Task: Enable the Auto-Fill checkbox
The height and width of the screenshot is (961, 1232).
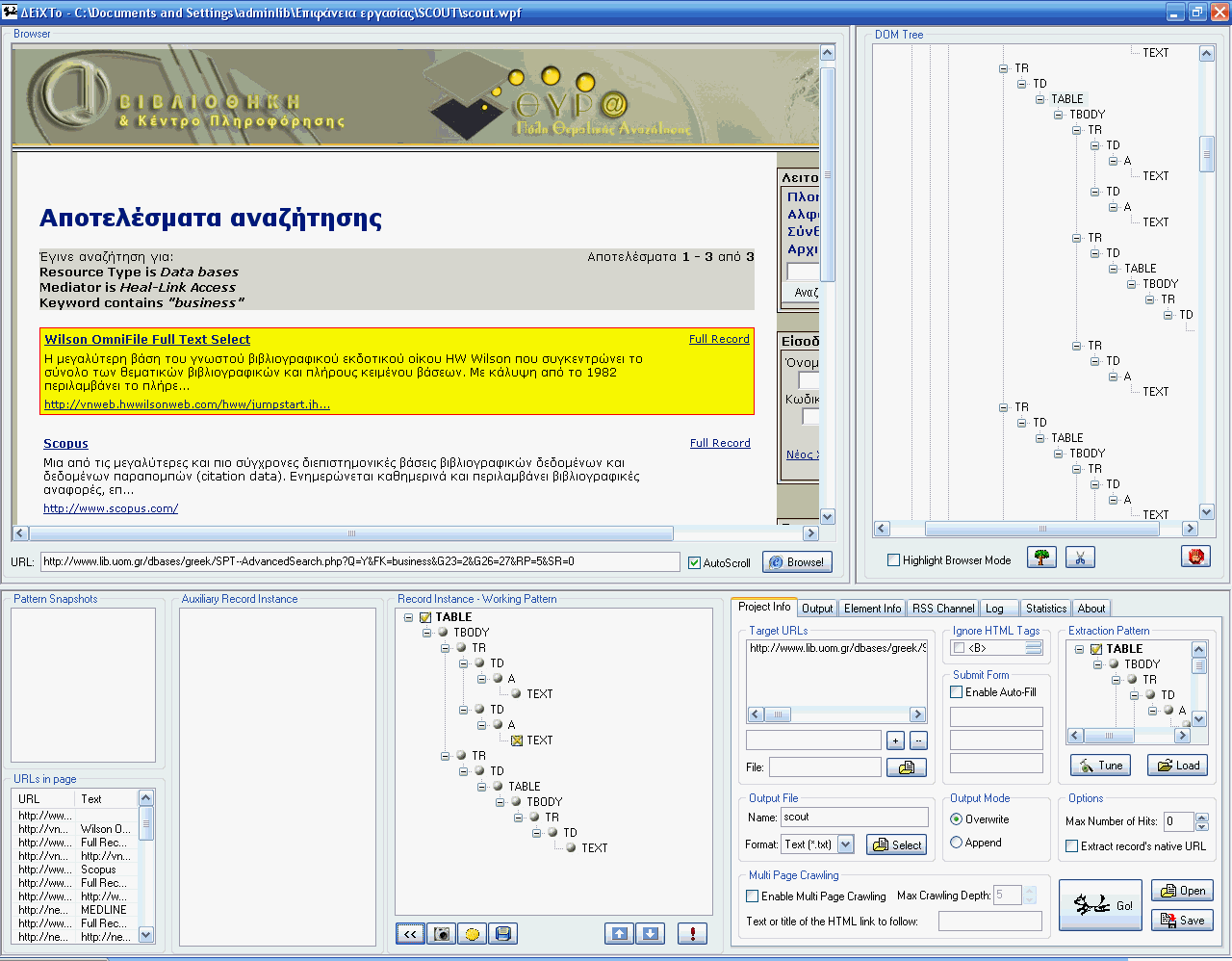Action: point(957,692)
